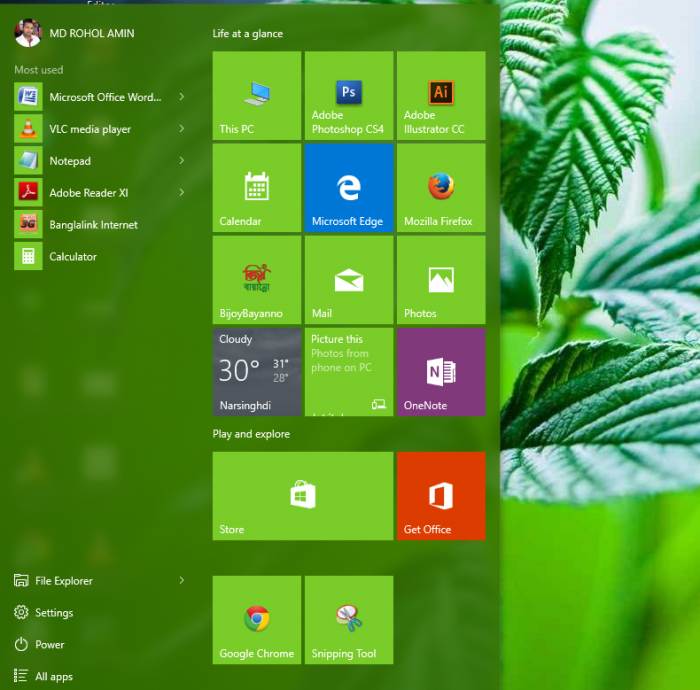
Task: Open the Store tile
Action: pyautogui.click(x=303, y=496)
